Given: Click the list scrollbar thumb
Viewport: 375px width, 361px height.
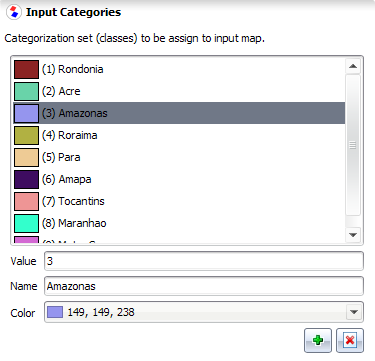Looking at the screenshot, I should click(353, 145).
